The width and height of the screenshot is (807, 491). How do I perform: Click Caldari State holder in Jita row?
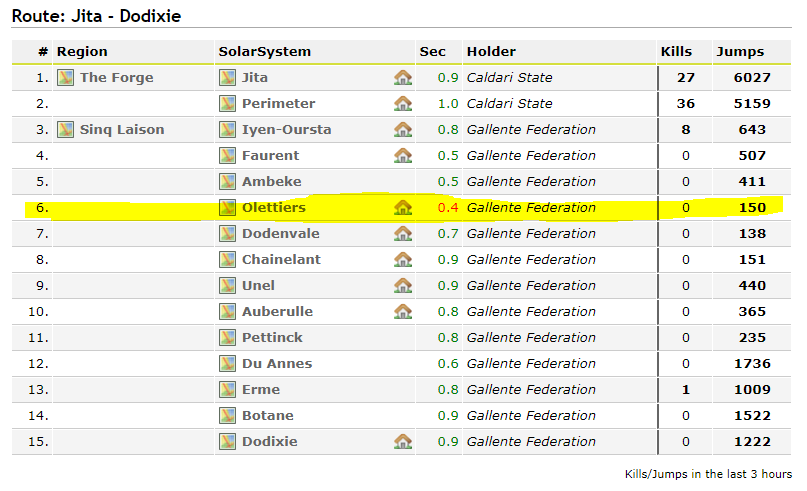(510, 78)
